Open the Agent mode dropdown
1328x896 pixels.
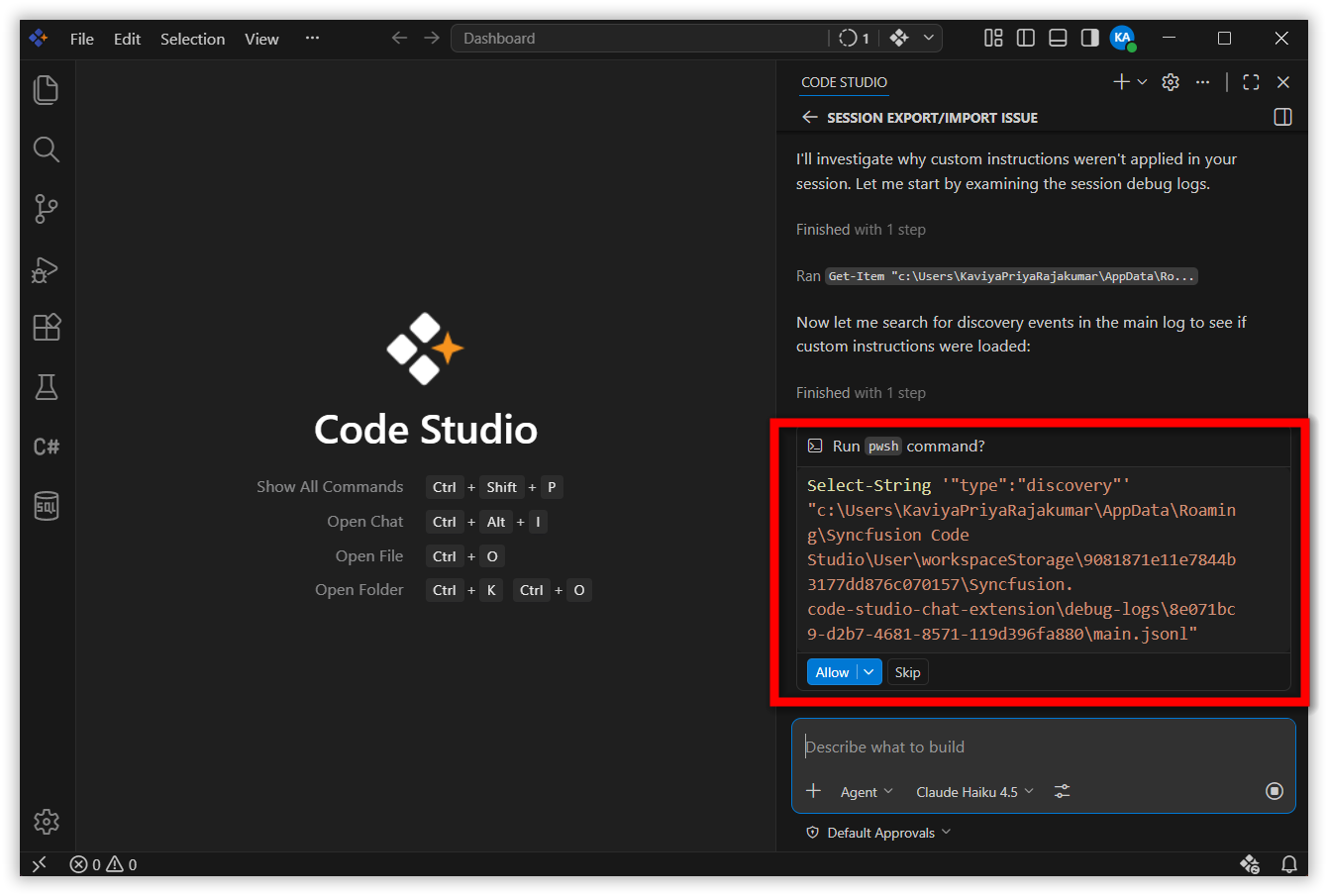[x=867, y=791]
